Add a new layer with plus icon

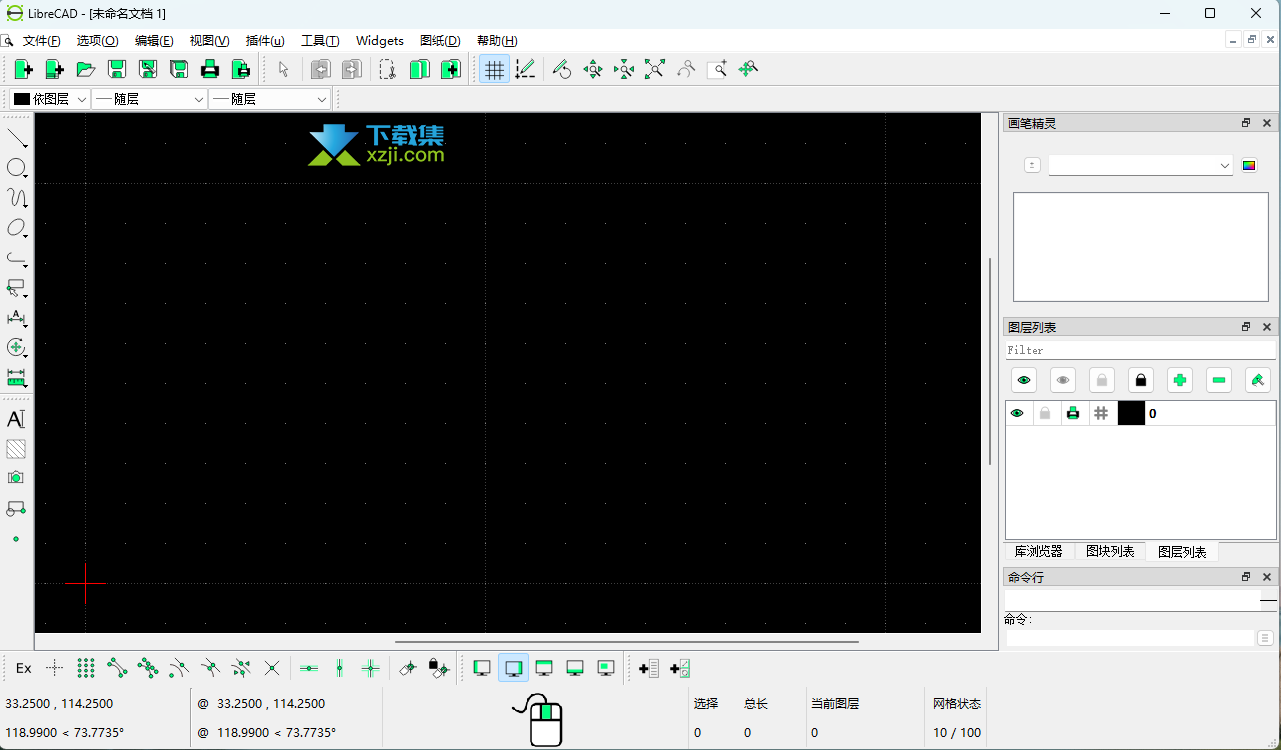(1180, 380)
